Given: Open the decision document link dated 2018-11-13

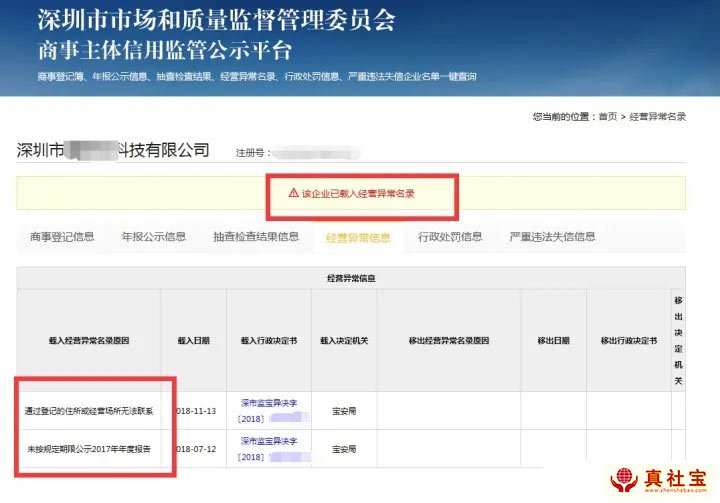Looking at the screenshot, I should click(x=268, y=410).
